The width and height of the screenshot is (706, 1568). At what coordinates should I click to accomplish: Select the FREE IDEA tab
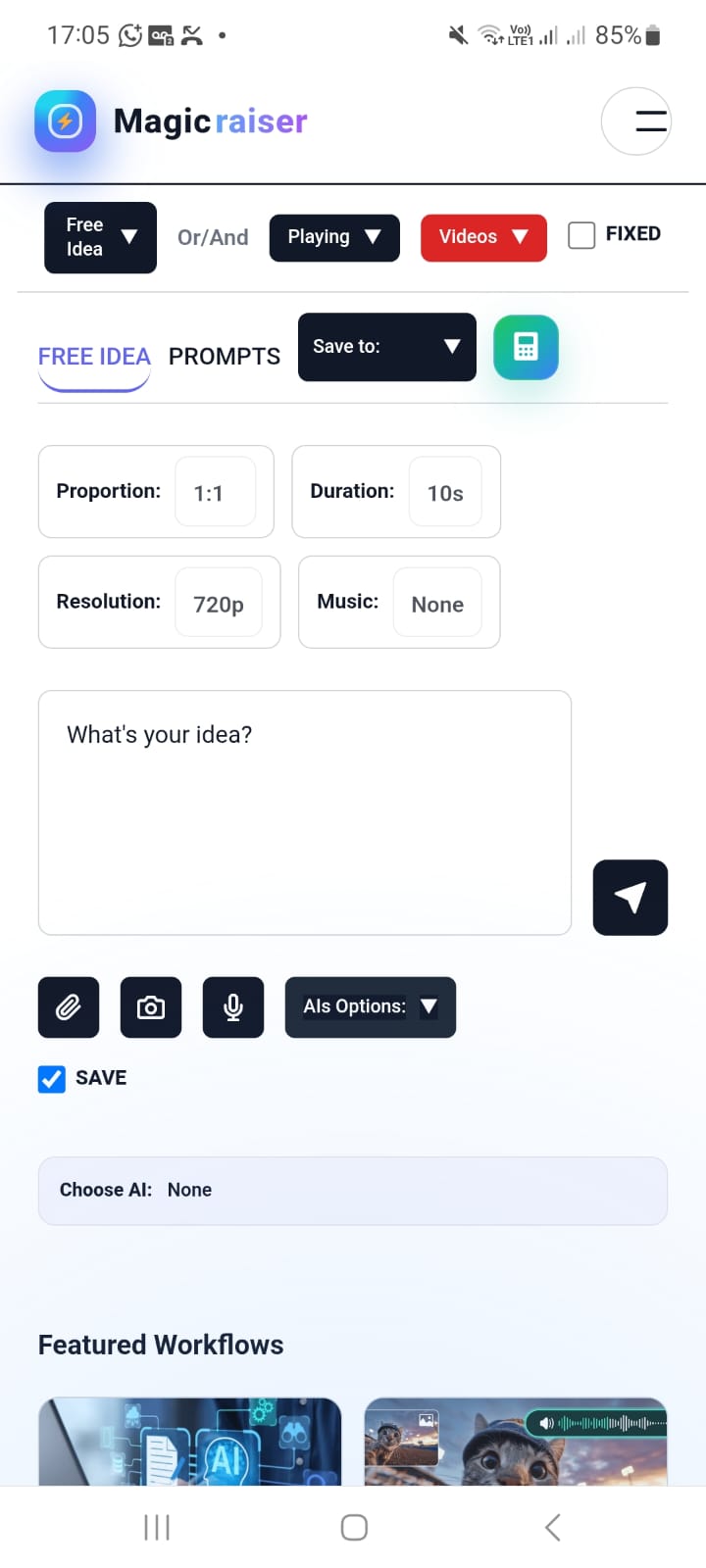click(x=94, y=357)
